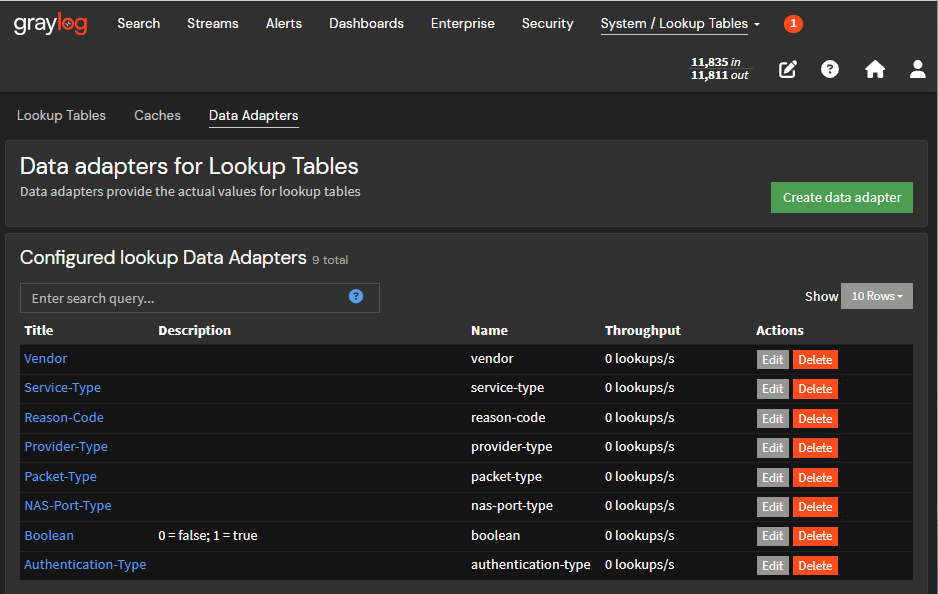Open the Service-Type adapter link
Viewport: 938px width, 594px height.
point(62,388)
